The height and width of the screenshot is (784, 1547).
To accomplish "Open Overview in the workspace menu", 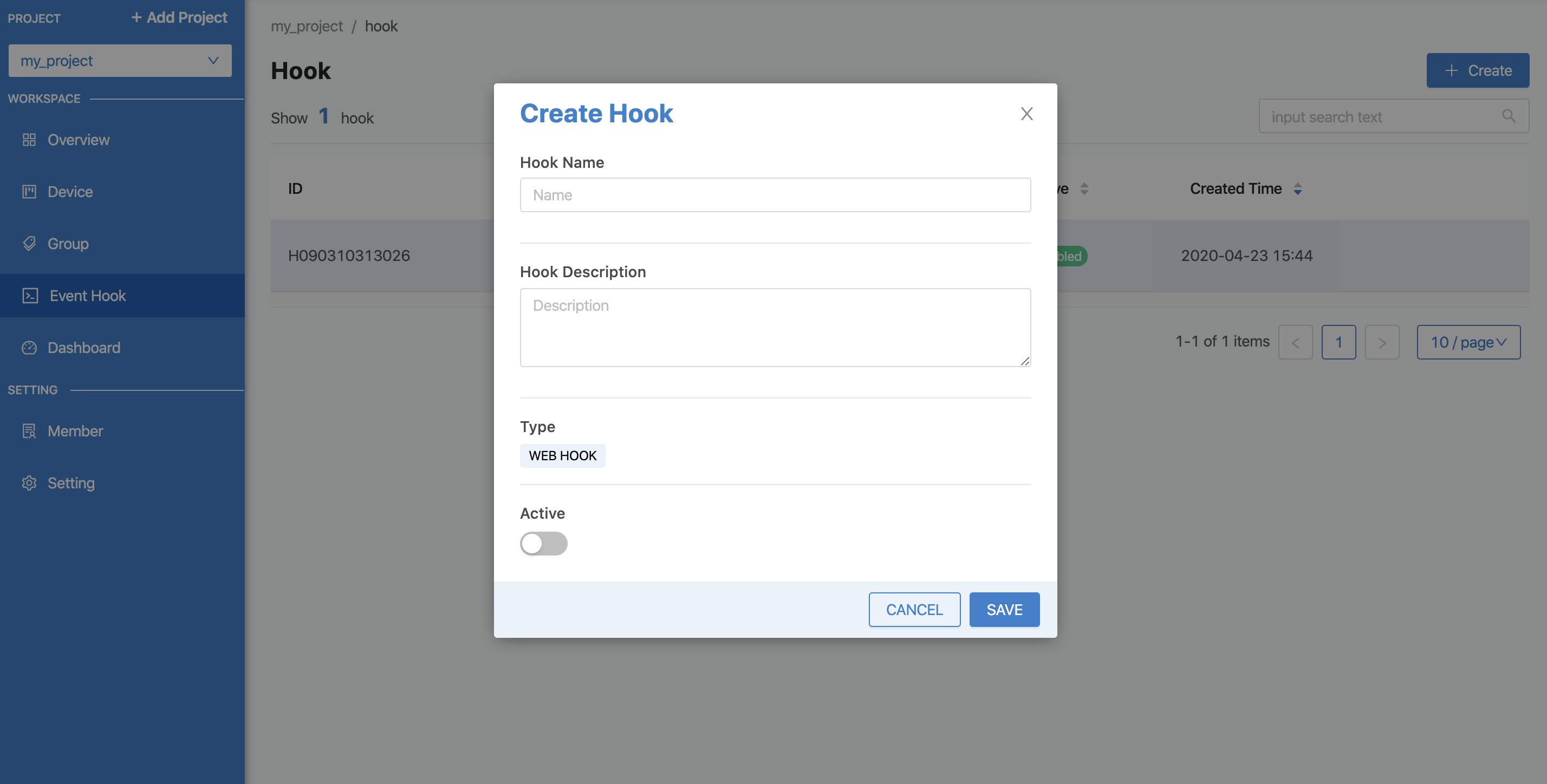I will (x=122, y=140).
